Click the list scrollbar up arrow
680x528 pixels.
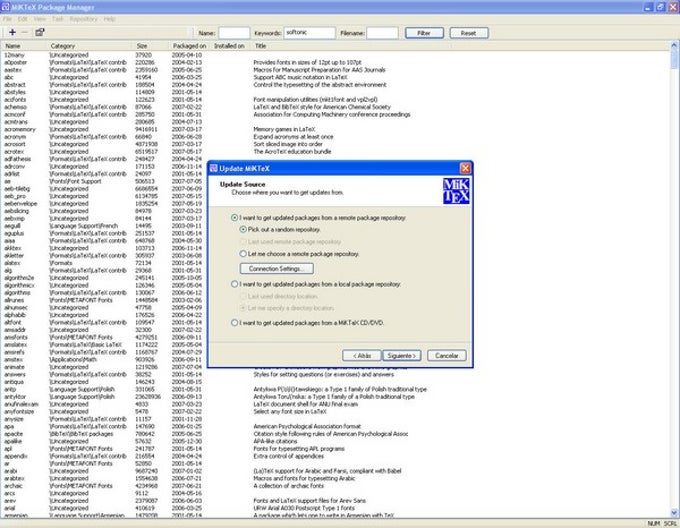click(674, 45)
